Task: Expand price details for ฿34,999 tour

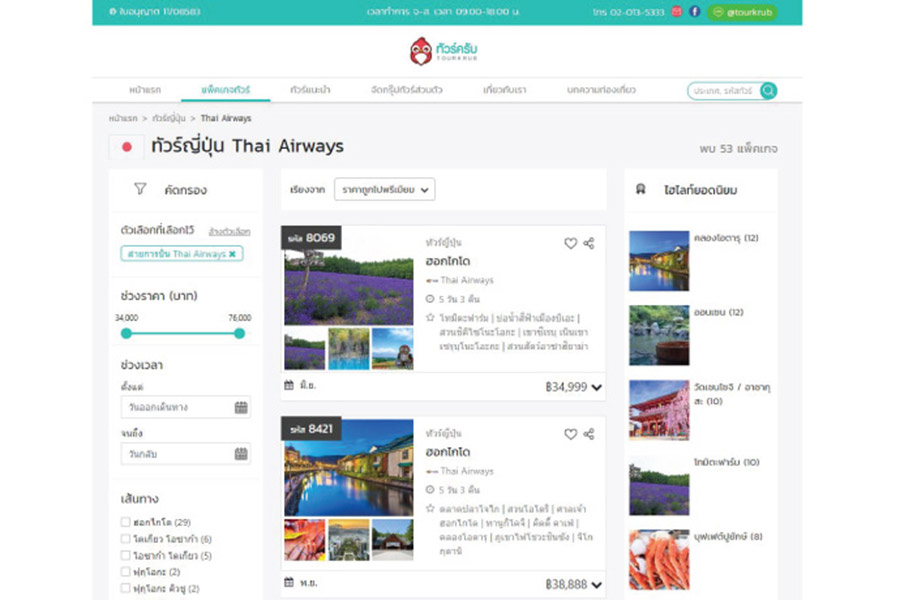Action: click(x=597, y=388)
